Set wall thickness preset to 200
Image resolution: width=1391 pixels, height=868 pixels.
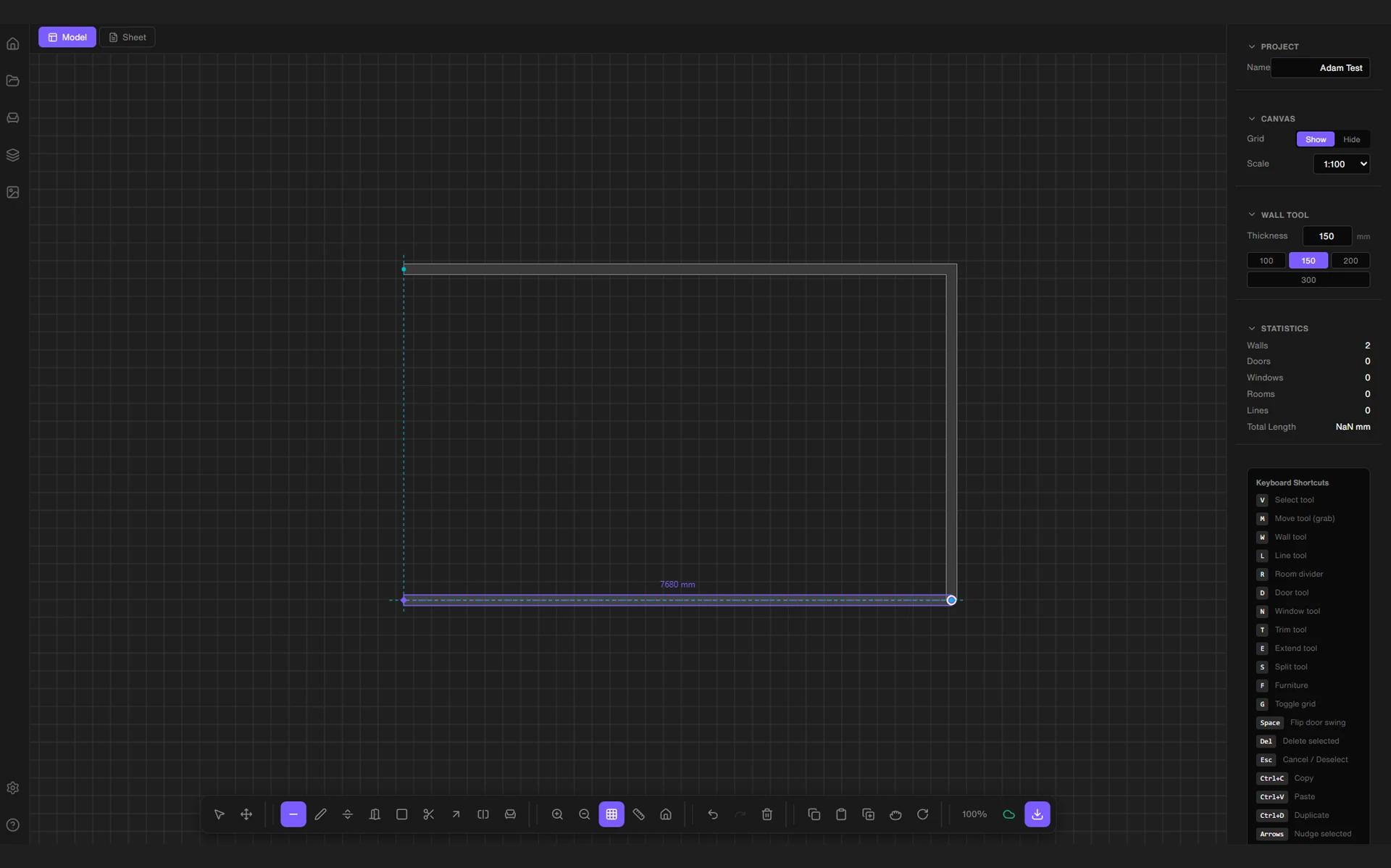point(1350,261)
